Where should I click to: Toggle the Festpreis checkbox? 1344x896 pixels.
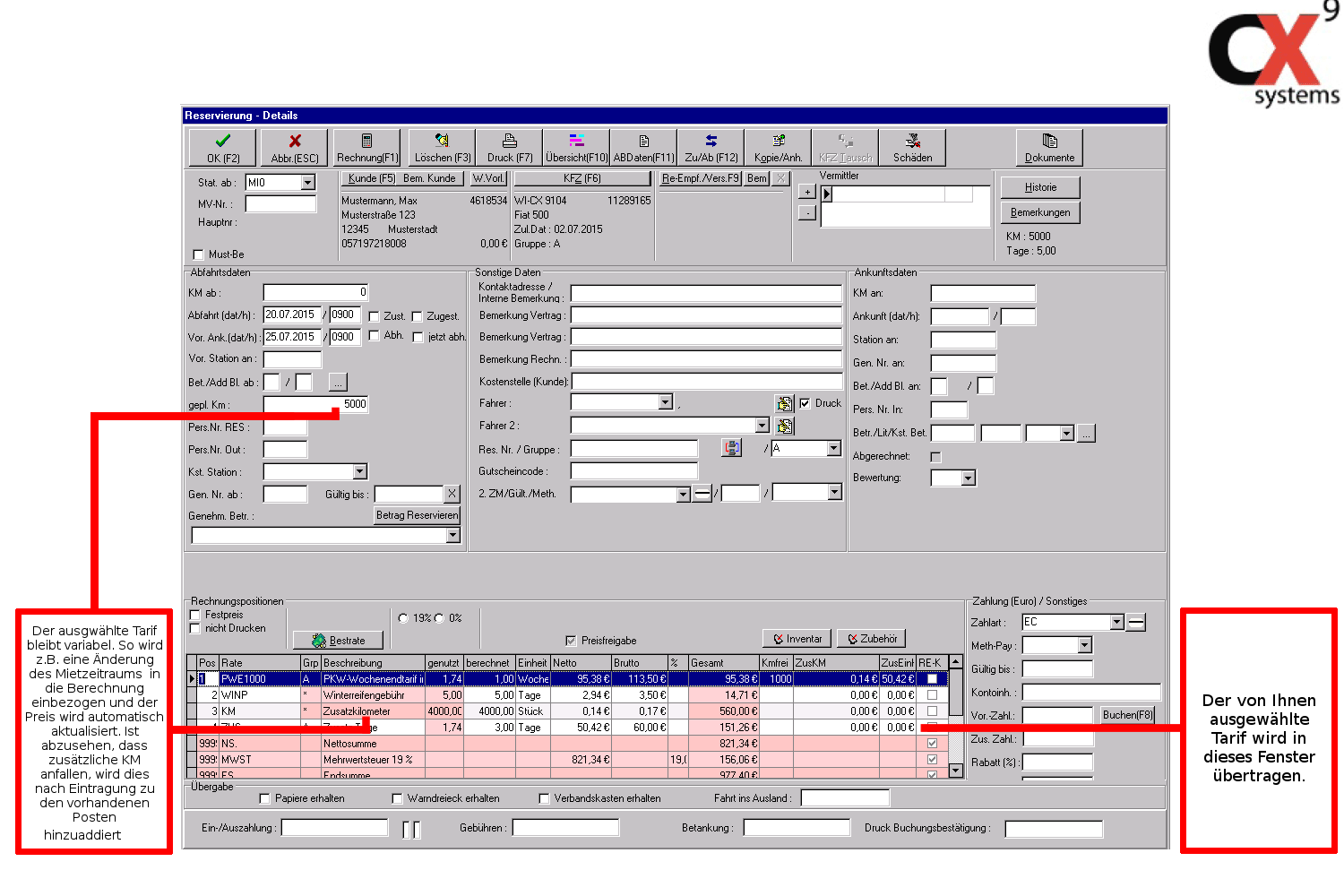[x=195, y=615]
